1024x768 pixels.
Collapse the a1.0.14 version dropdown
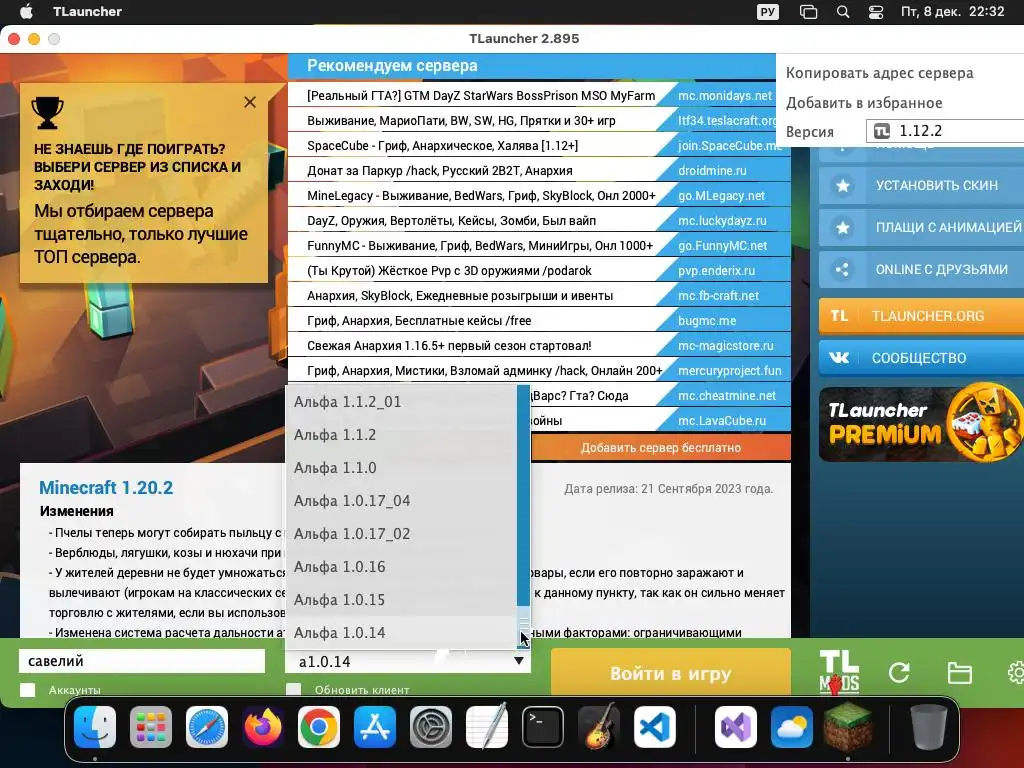point(519,661)
